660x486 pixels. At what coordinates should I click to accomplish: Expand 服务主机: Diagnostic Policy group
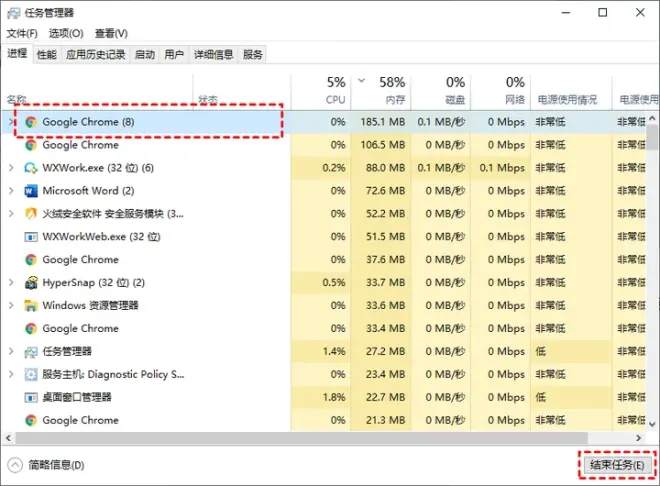click(x=11, y=374)
